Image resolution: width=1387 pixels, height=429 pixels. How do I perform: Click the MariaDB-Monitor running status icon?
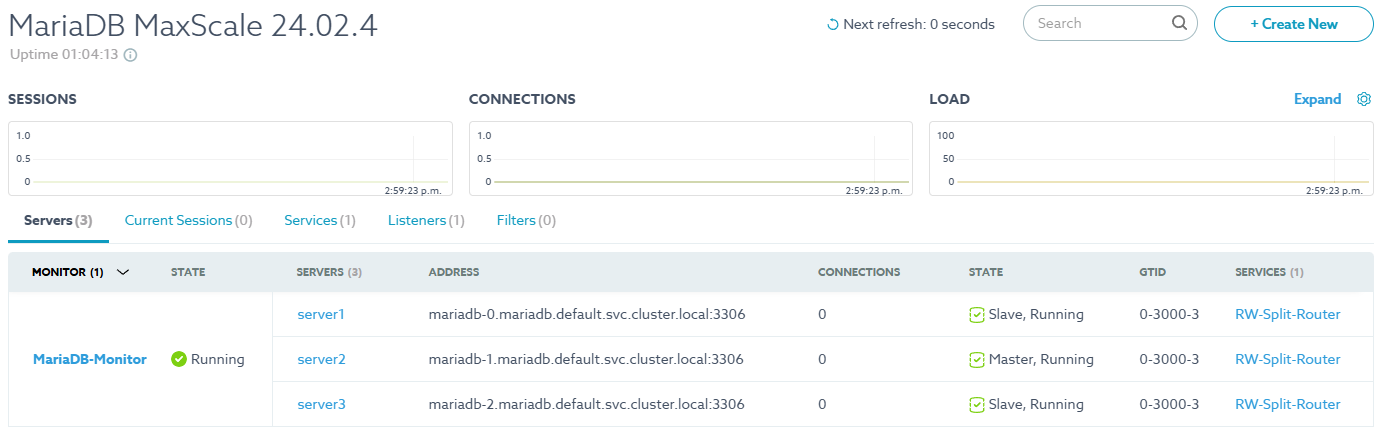[x=179, y=359]
